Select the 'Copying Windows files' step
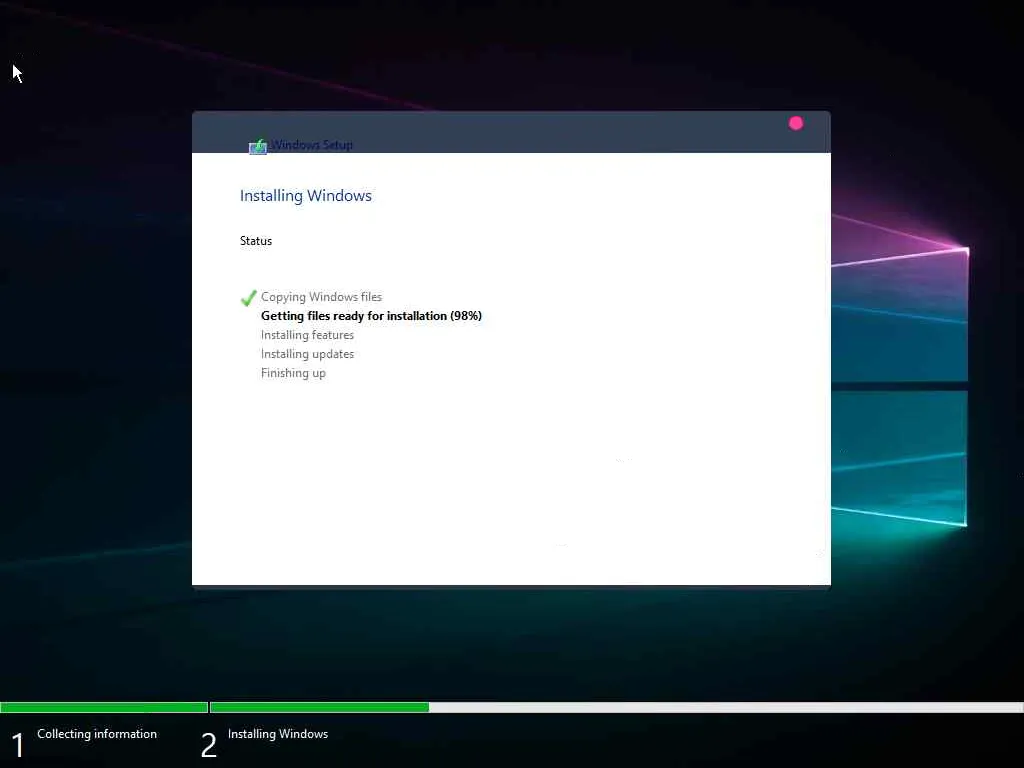 [321, 297]
